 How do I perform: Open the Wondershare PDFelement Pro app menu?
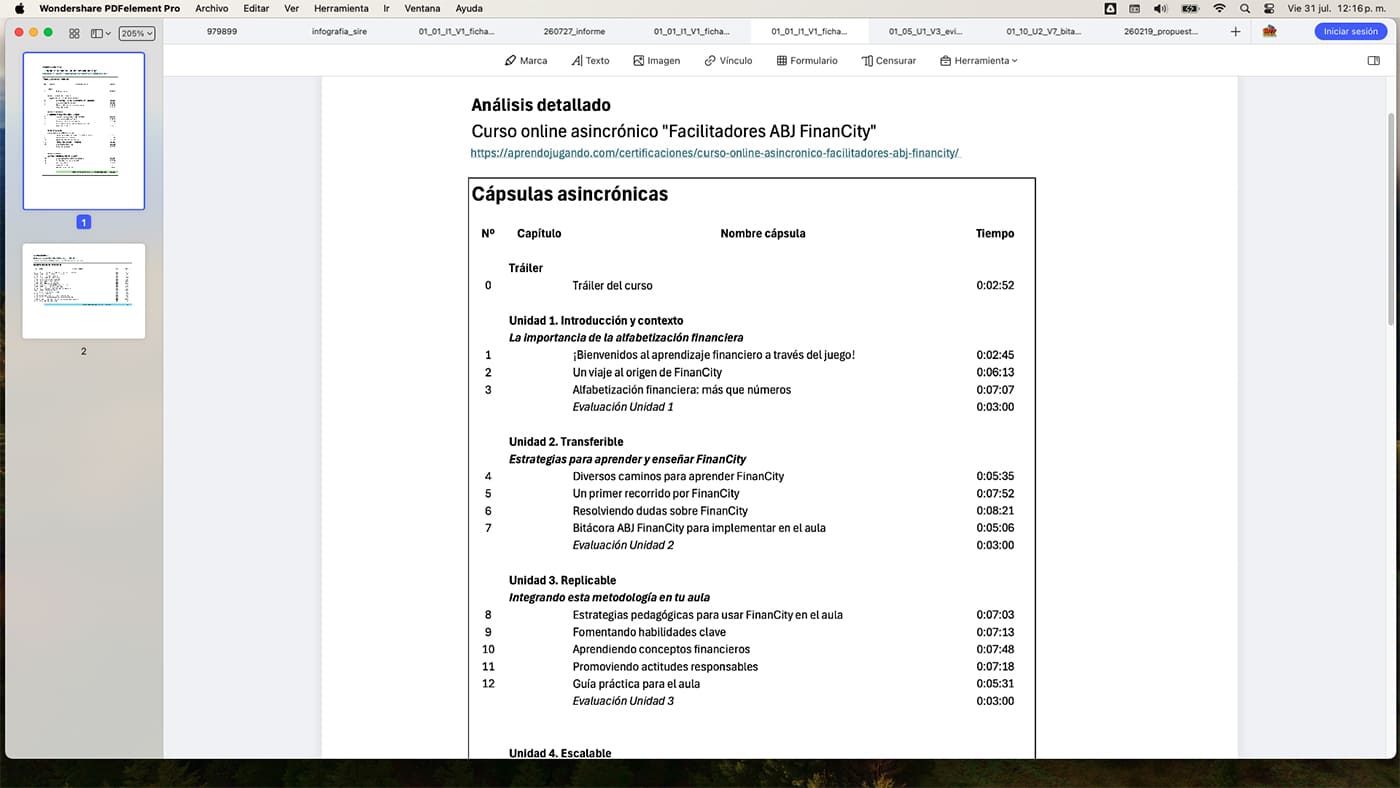point(110,8)
